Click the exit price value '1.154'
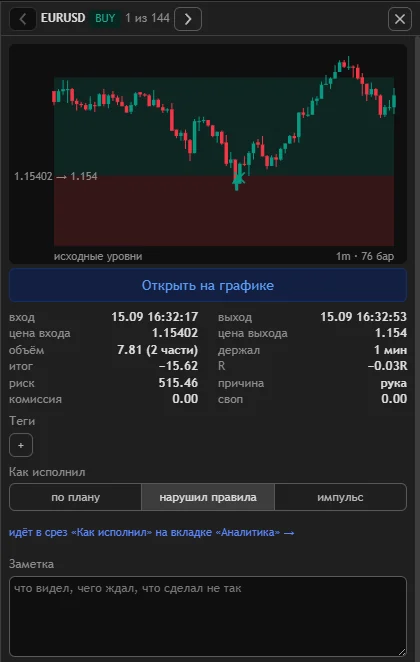 coord(391,333)
